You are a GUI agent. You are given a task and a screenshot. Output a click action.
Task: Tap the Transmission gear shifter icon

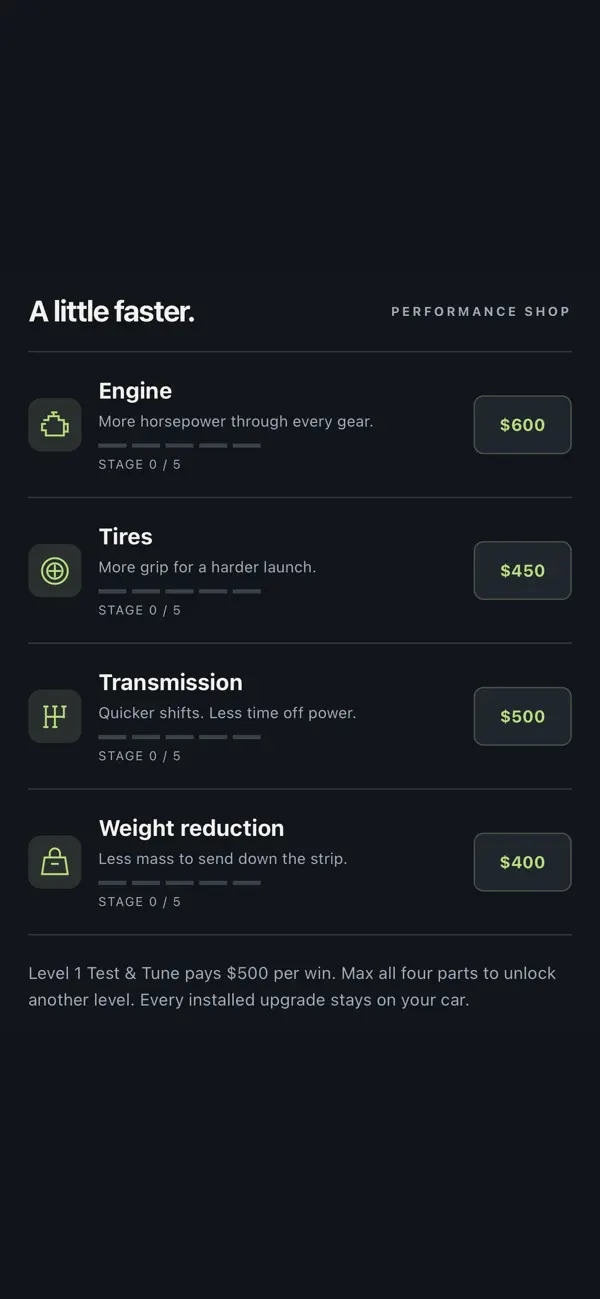click(55, 716)
